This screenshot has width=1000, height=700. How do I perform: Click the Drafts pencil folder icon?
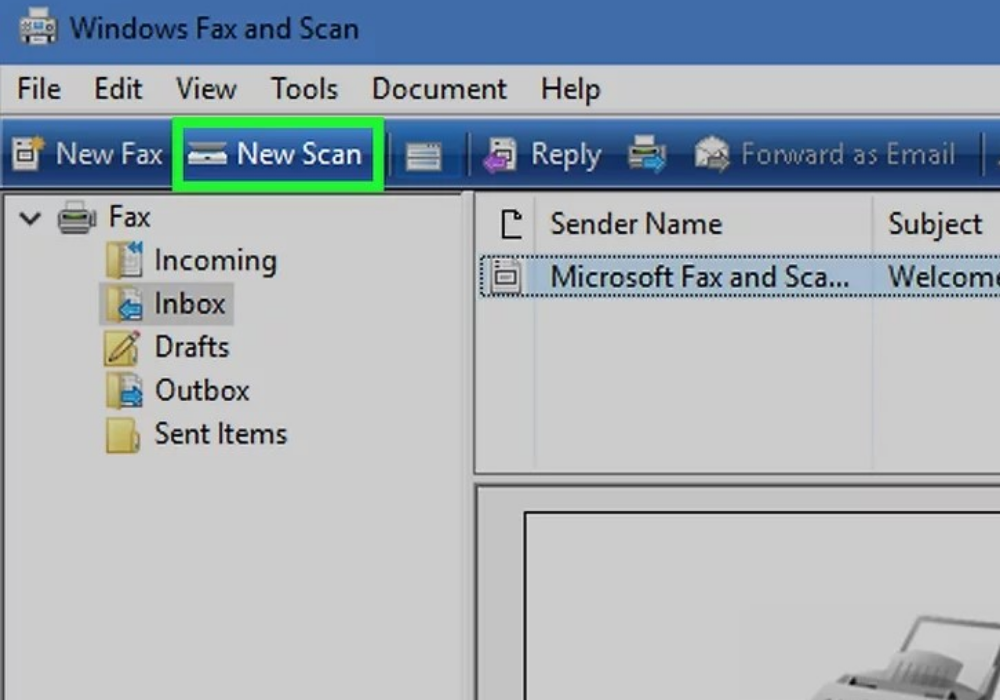coord(122,347)
